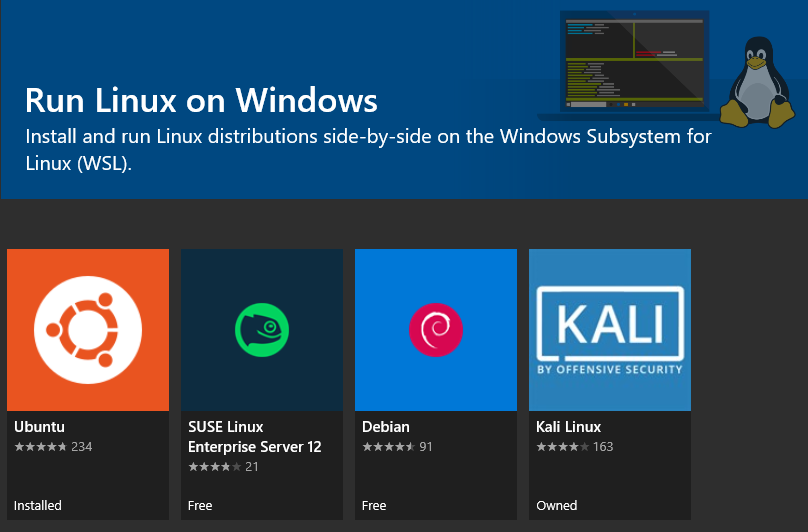Screen dimensions: 808x532
Task: Click the Debian star rating with 91 reviews
Action: point(397,447)
